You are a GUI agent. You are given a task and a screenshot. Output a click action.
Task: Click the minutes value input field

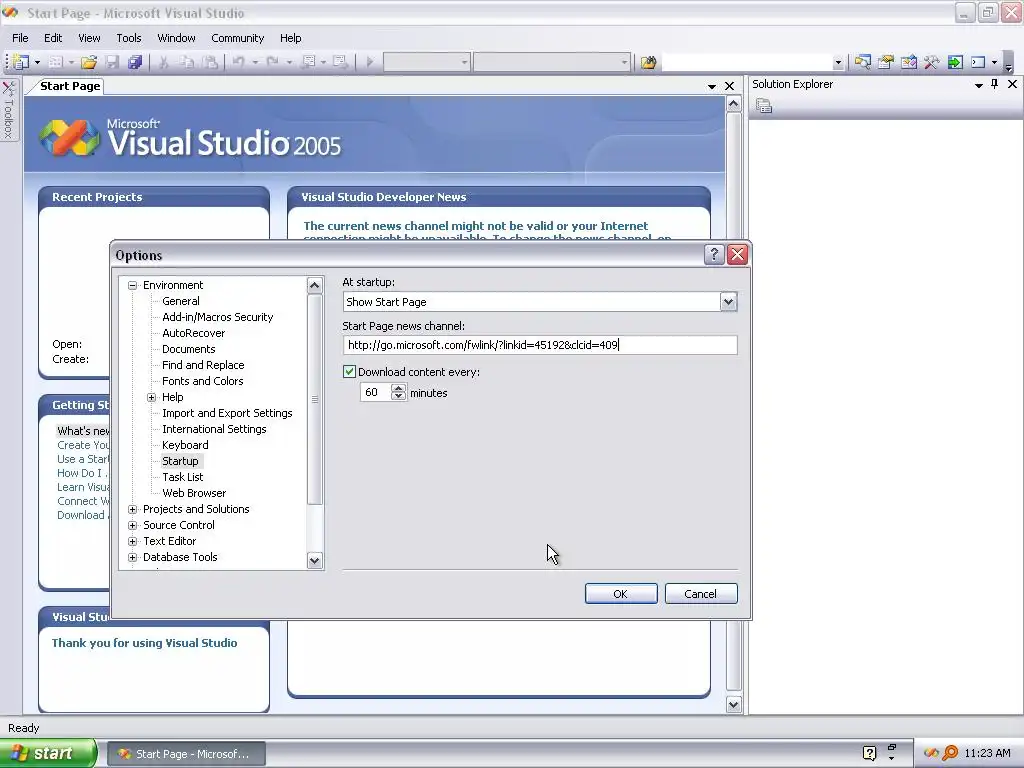376,392
